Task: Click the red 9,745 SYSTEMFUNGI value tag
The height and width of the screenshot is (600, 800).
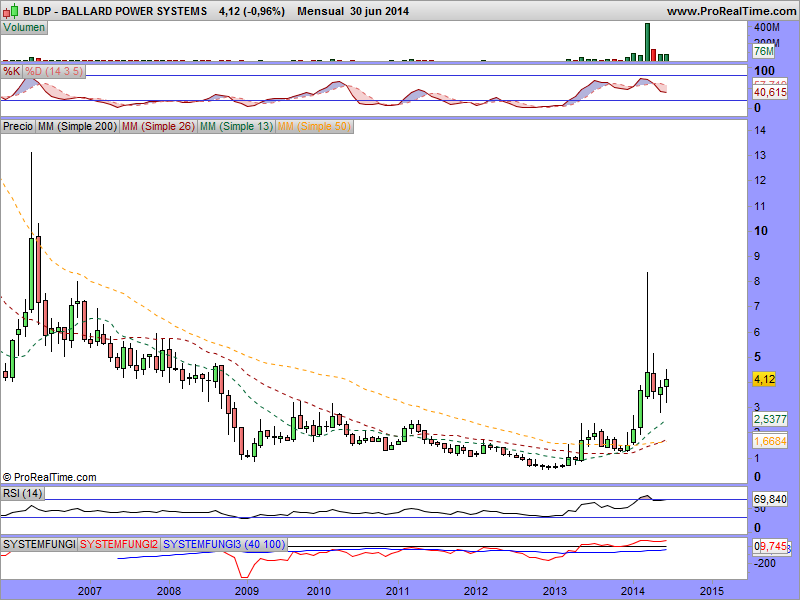Action: click(x=773, y=546)
